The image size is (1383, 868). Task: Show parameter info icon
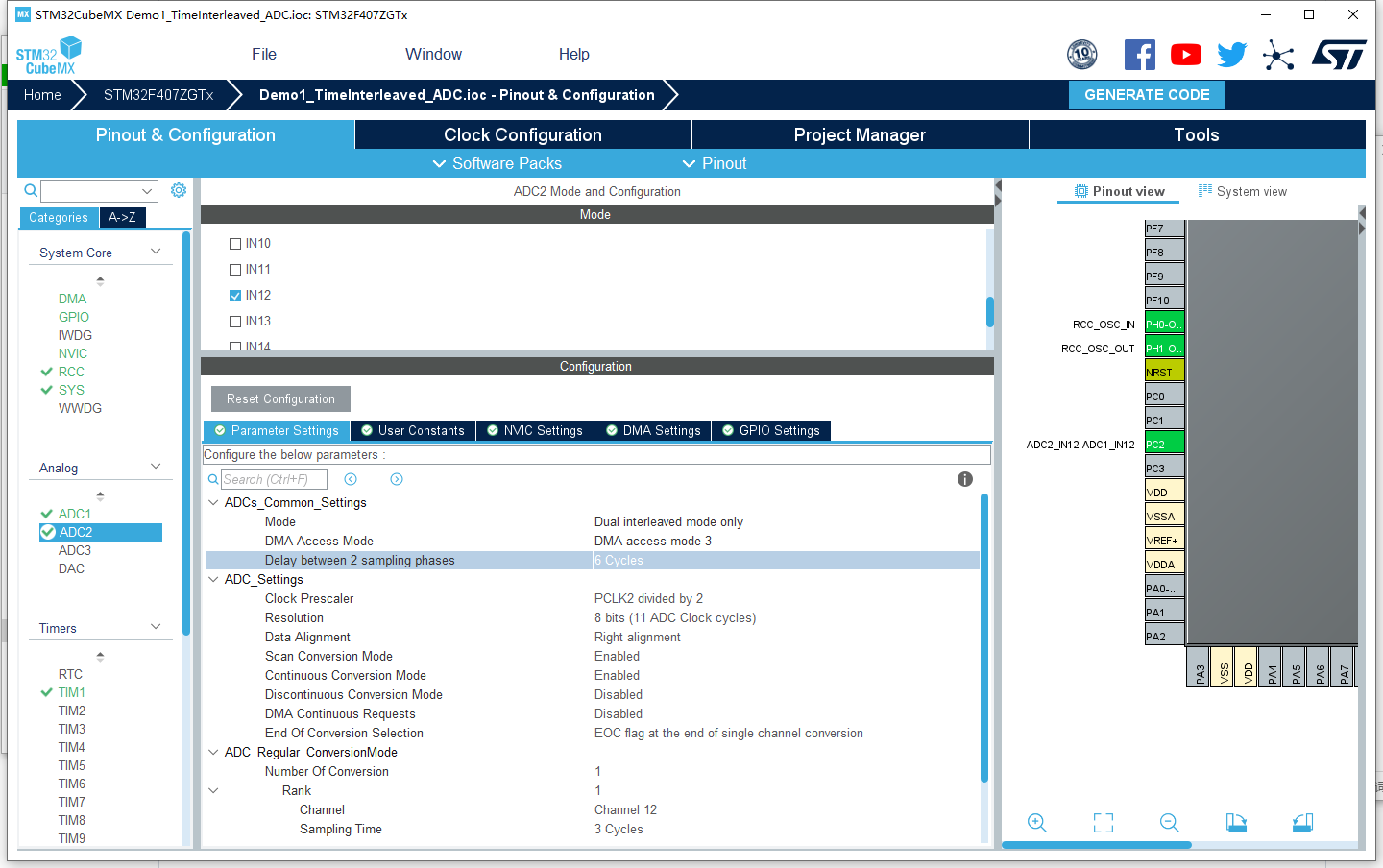tap(965, 479)
